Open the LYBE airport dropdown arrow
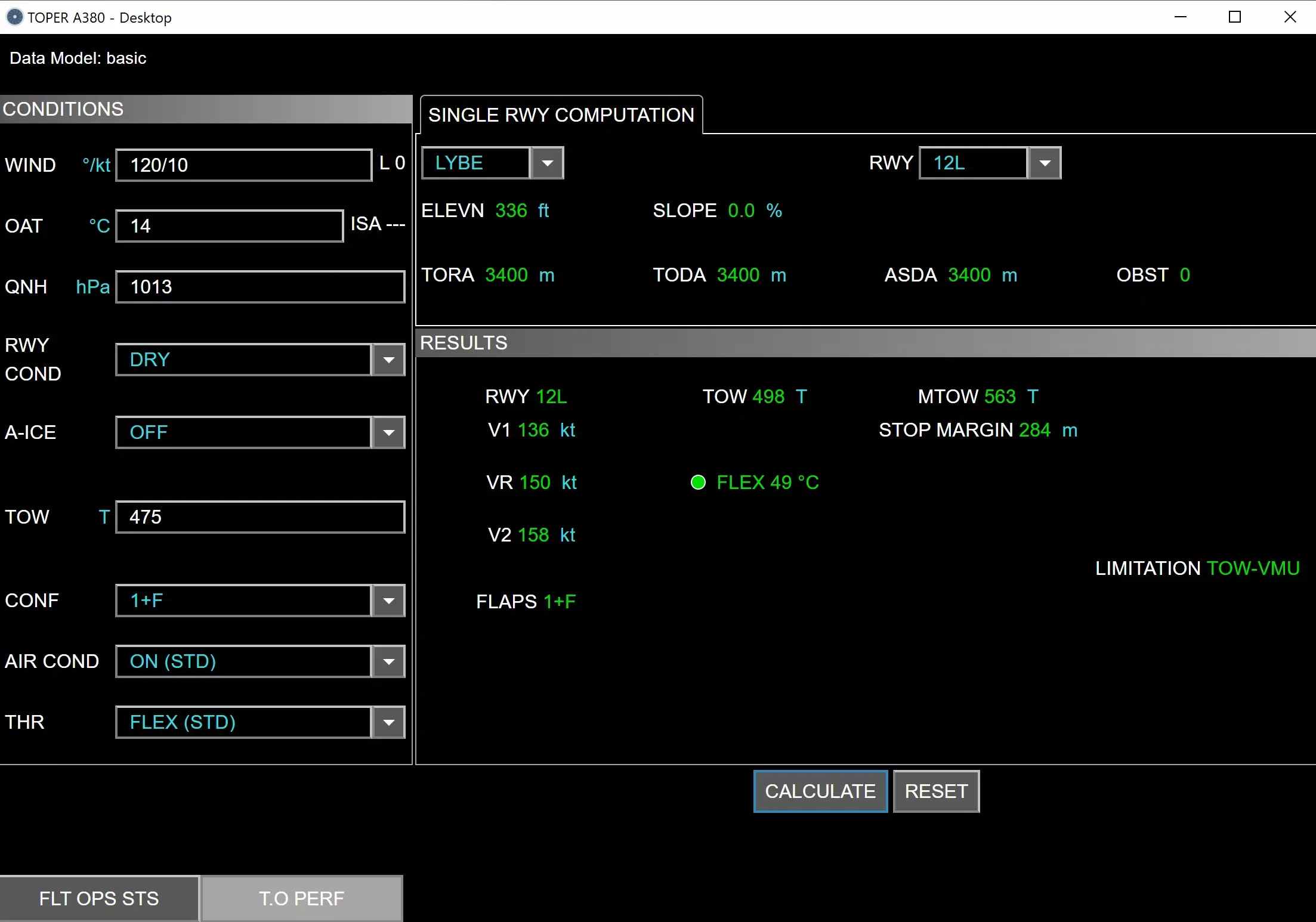The width and height of the screenshot is (1316, 922). (547, 163)
